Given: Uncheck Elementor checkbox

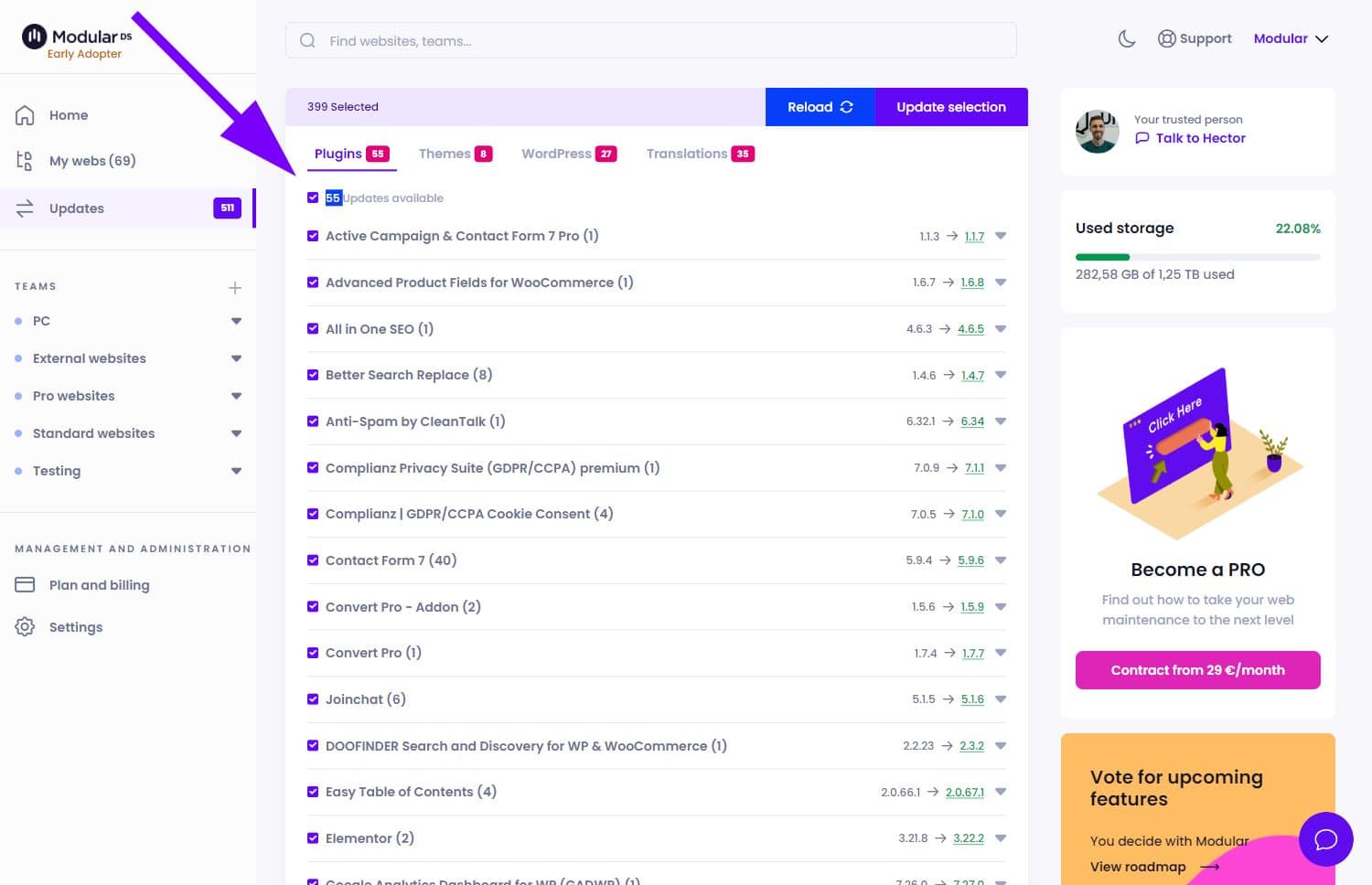Looking at the screenshot, I should click(x=313, y=838).
